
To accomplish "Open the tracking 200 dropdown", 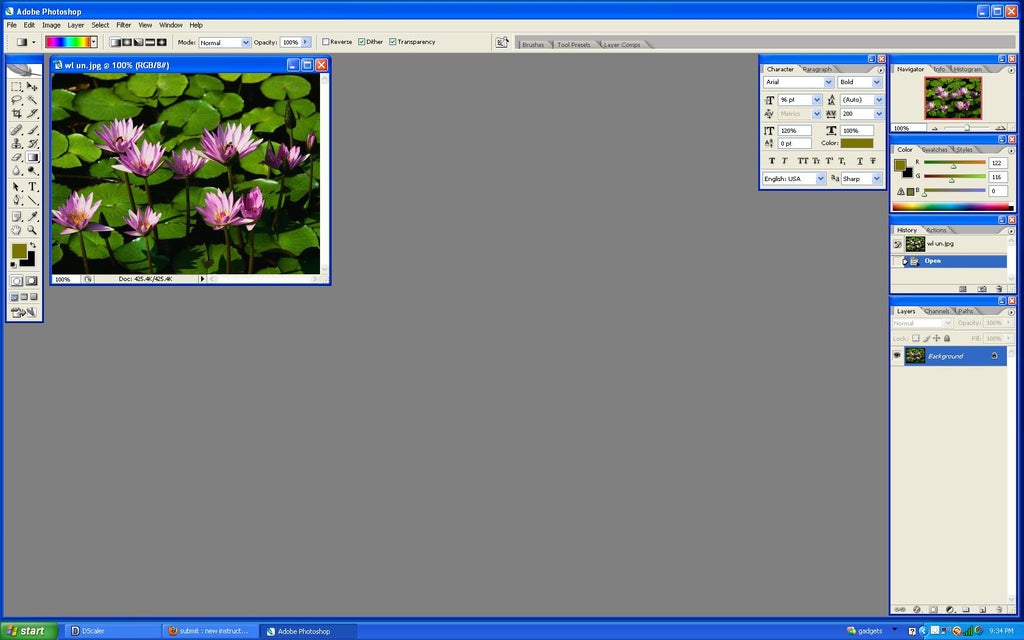I will pyautogui.click(x=878, y=114).
